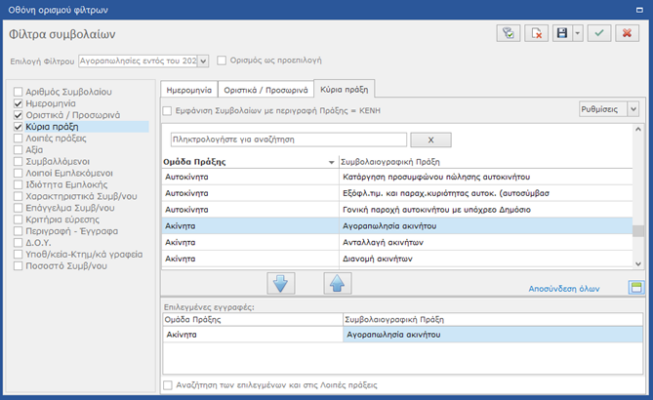This screenshot has height=400, width=653.
Task: Switch to the Ημερομηνία tab
Action: pos(189,88)
